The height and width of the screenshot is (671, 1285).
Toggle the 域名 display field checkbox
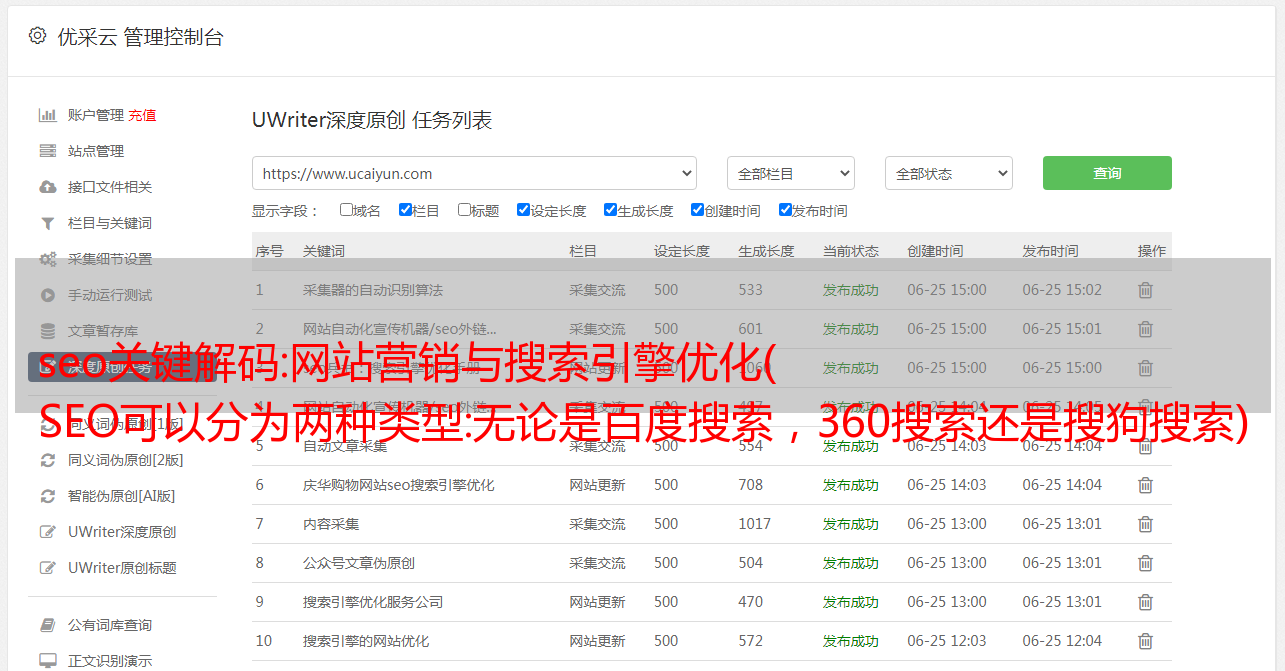pos(346,210)
